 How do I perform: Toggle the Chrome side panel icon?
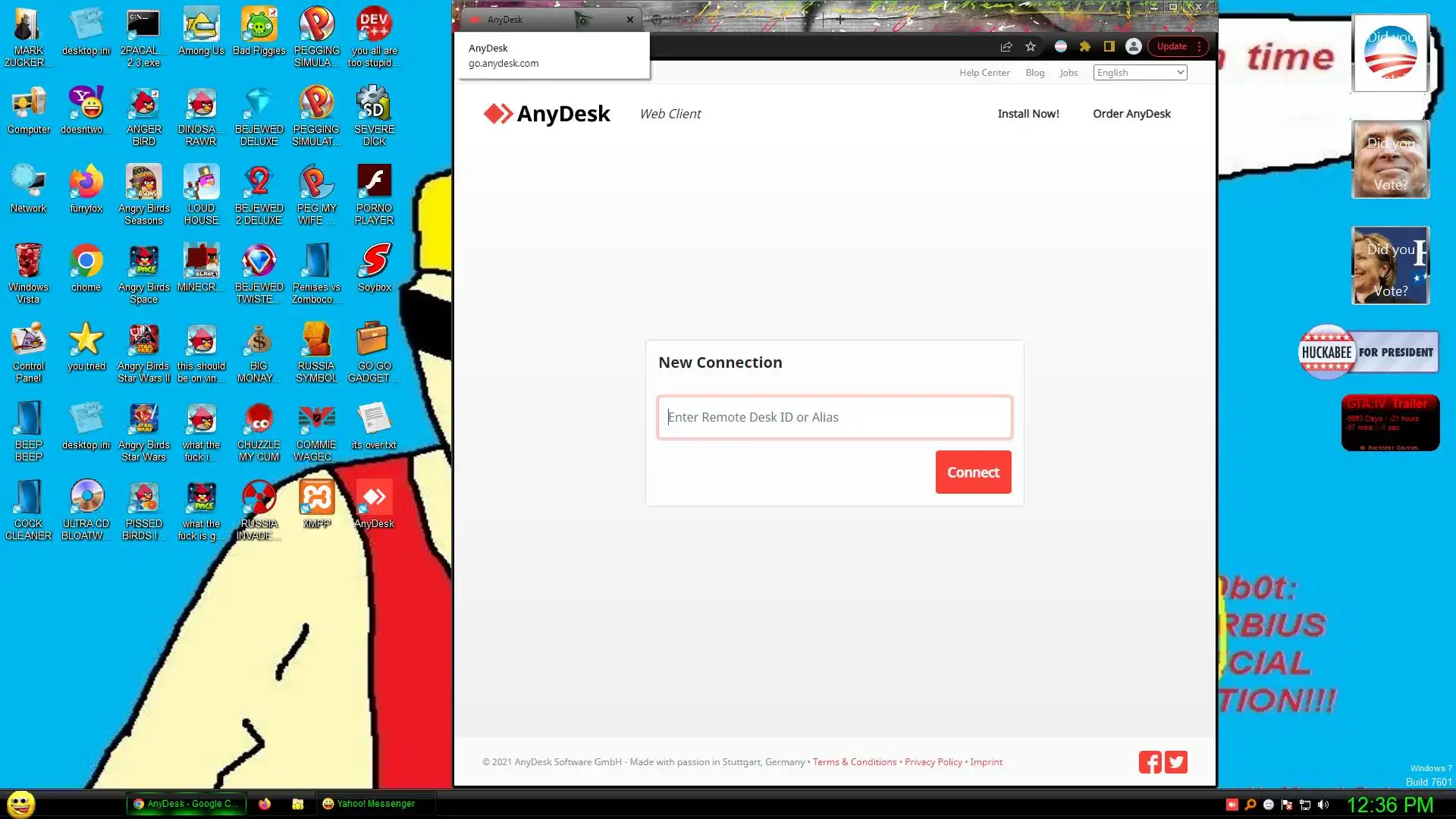click(x=1109, y=46)
